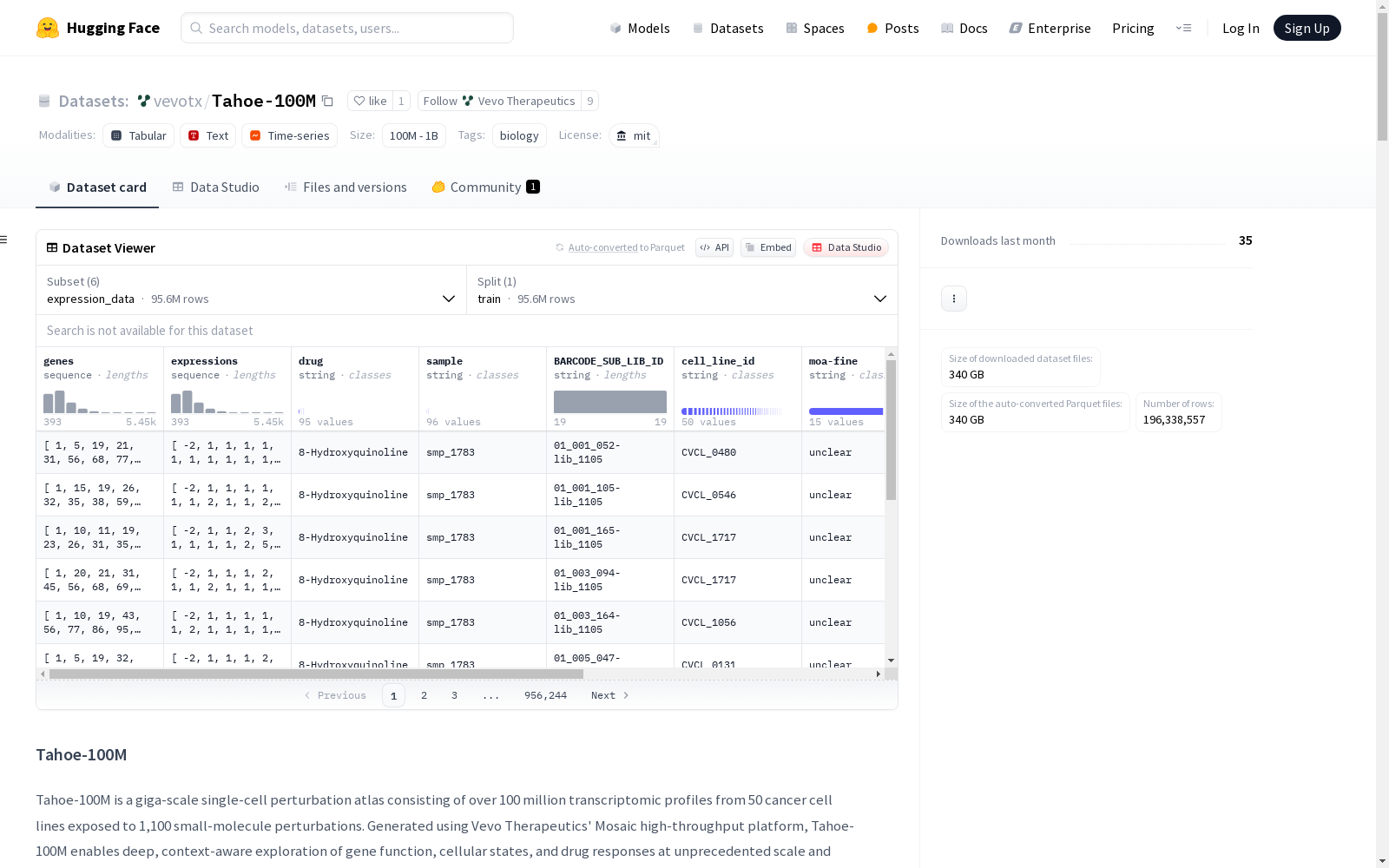Go to Datasets in navigation

coord(727,28)
